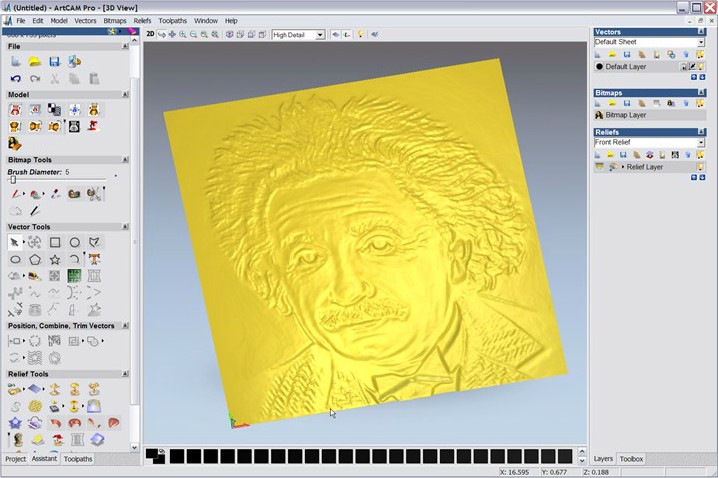Select the rectangle vector tool

tap(54, 242)
